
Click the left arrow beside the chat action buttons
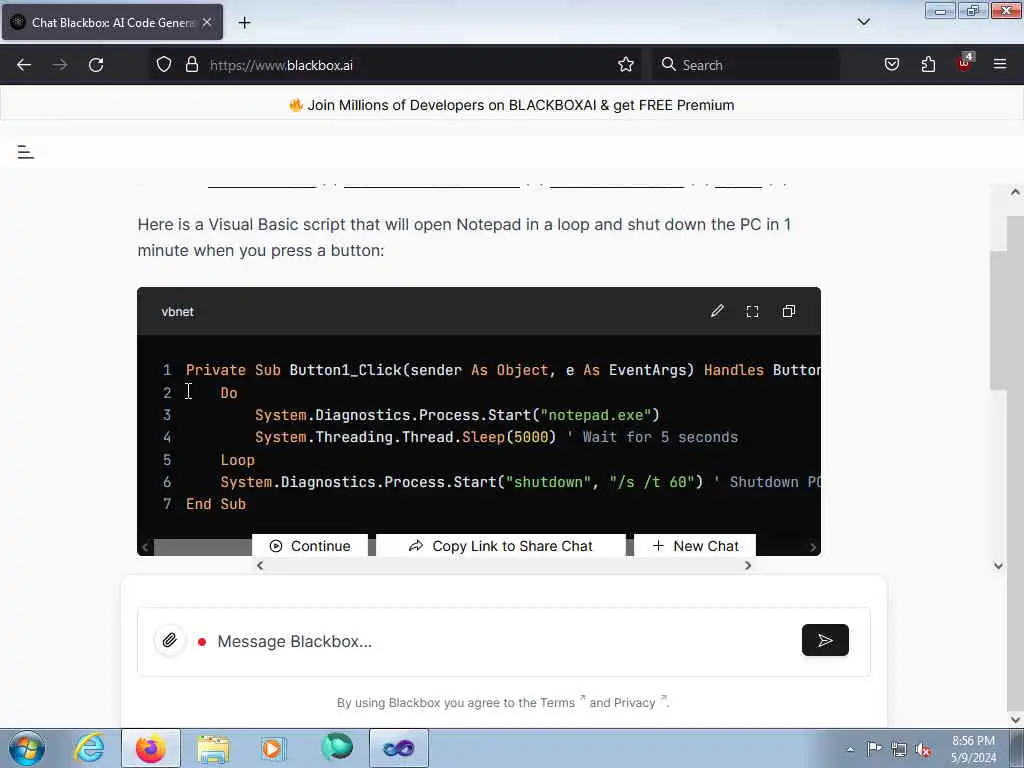pyautogui.click(x=260, y=566)
